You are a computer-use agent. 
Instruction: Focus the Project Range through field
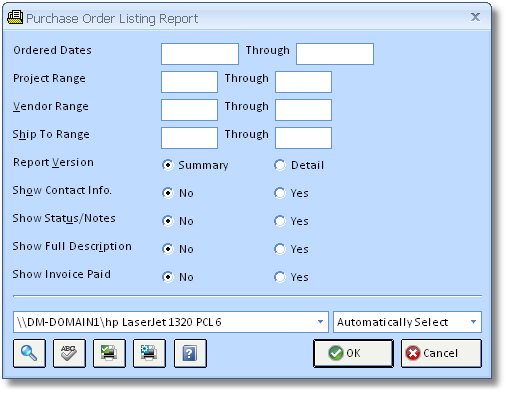(x=303, y=82)
